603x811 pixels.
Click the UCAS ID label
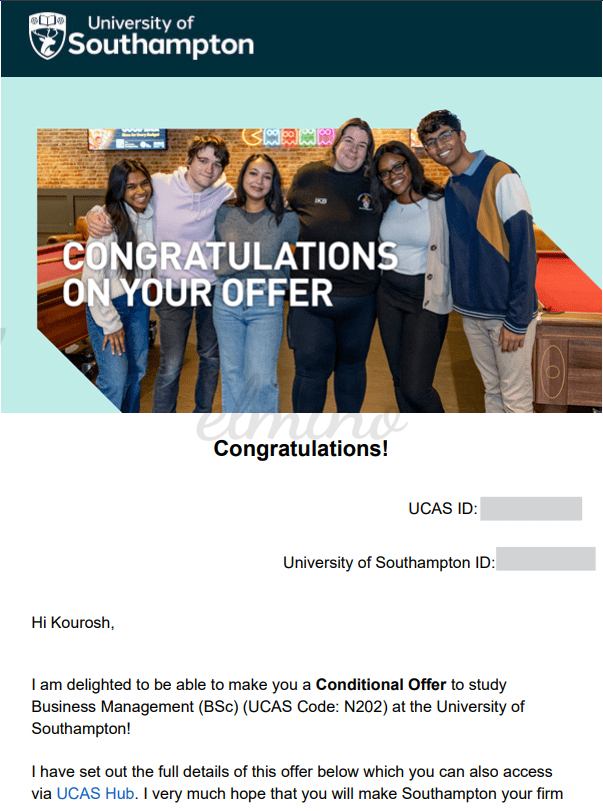[x=443, y=508]
